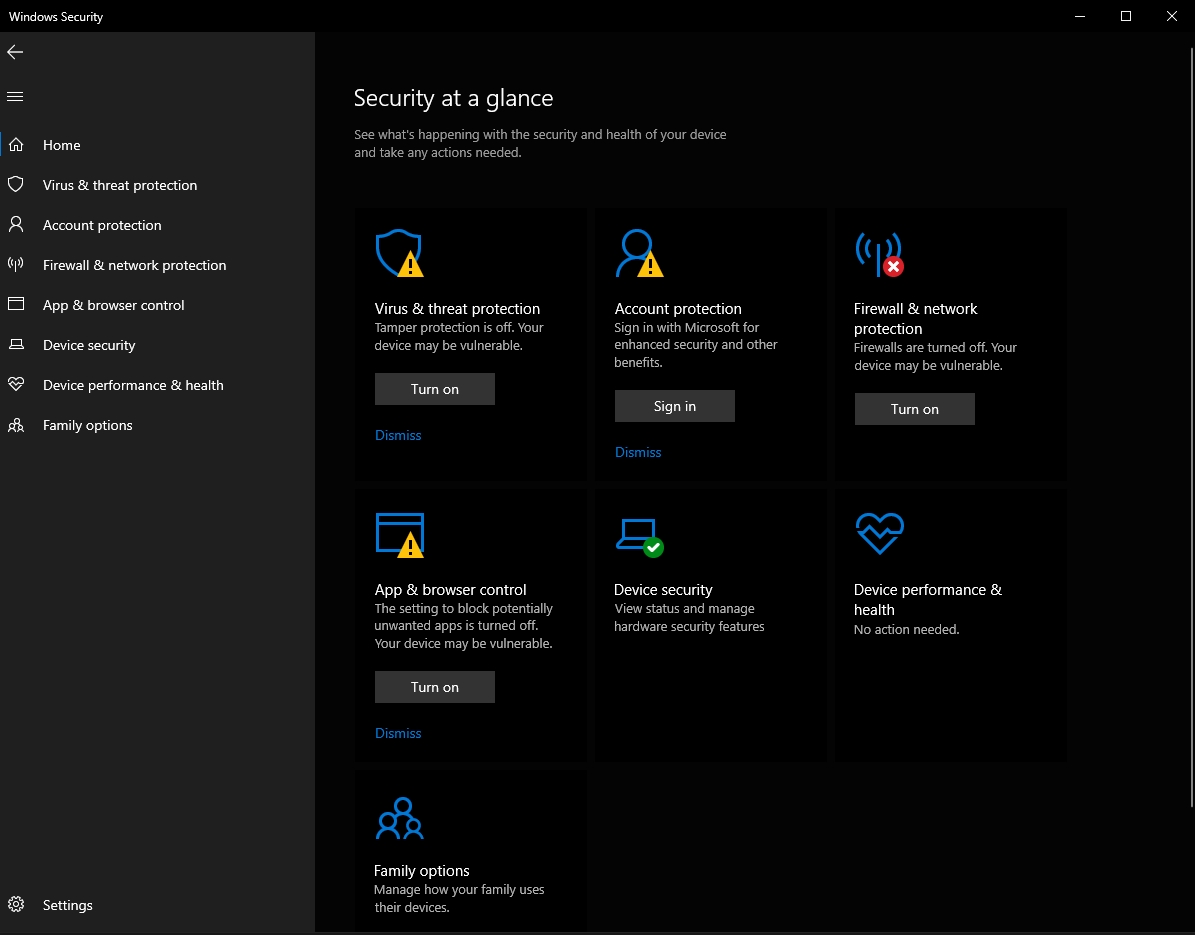Turn on blocking under App & browser control
Image resolution: width=1195 pixels, height=935 pixels.
[x=434, y=687]
